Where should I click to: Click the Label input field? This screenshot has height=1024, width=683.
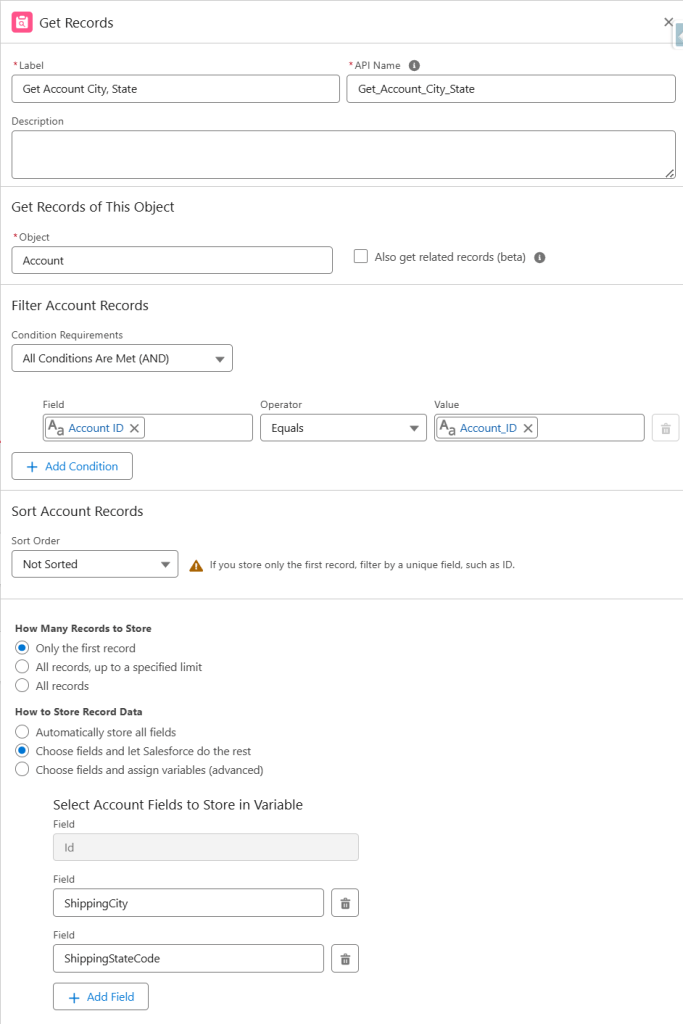click(176, 89)
